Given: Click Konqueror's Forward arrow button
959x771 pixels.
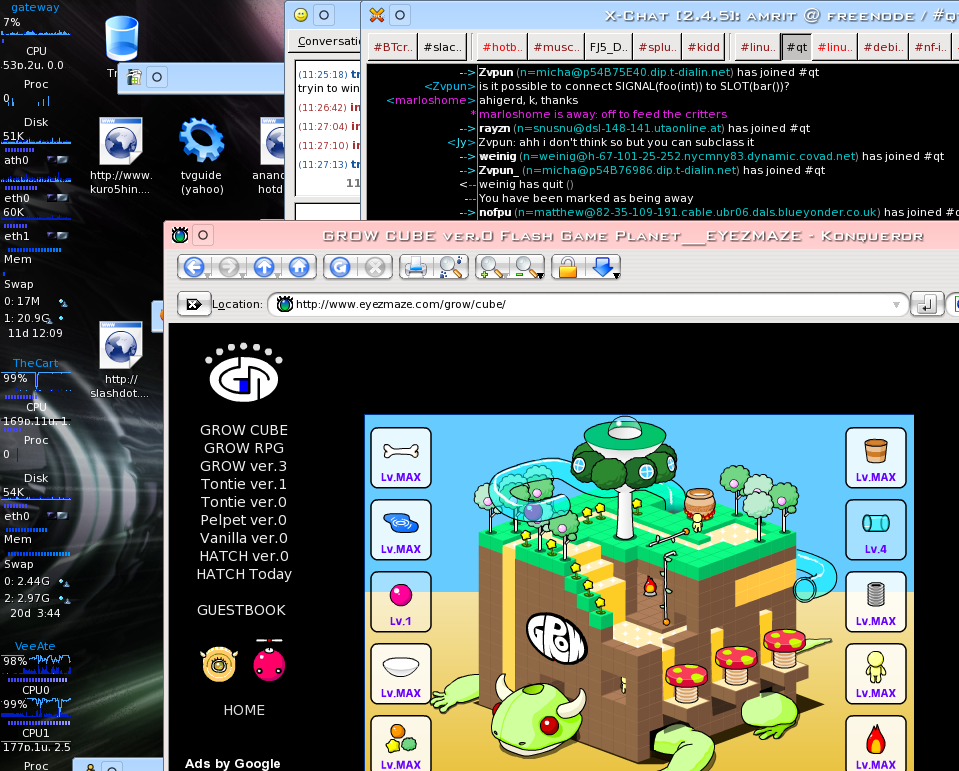Looking at the screenshot, I should tap(229, 267).
